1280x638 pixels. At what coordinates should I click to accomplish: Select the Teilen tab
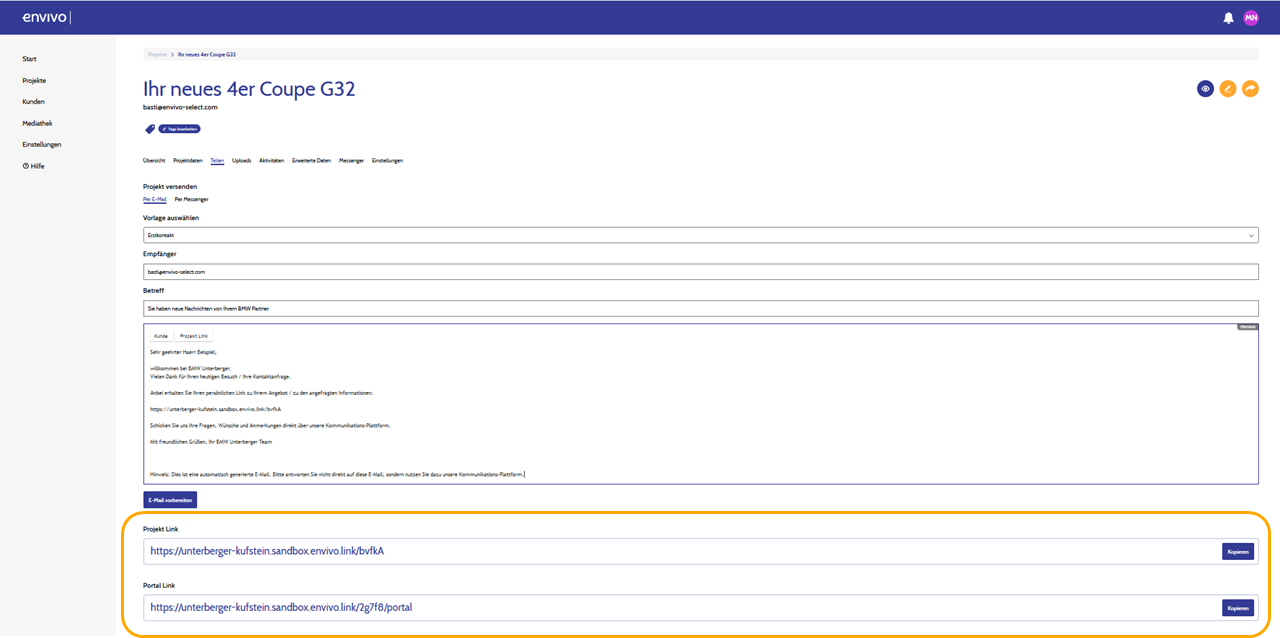pos(217,160)
